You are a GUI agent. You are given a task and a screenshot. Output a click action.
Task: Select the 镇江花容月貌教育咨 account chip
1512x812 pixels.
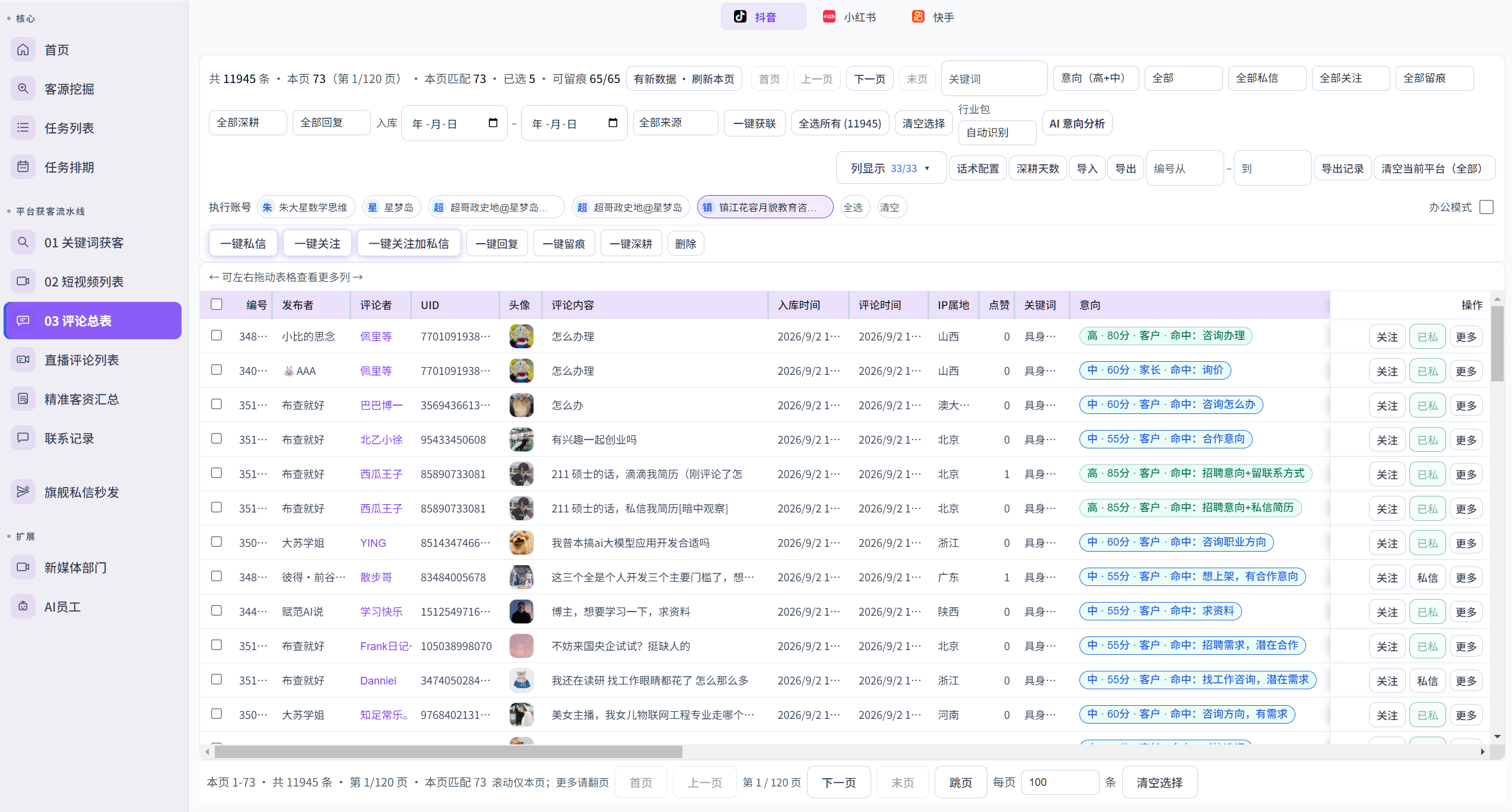(x=765, y=207)
